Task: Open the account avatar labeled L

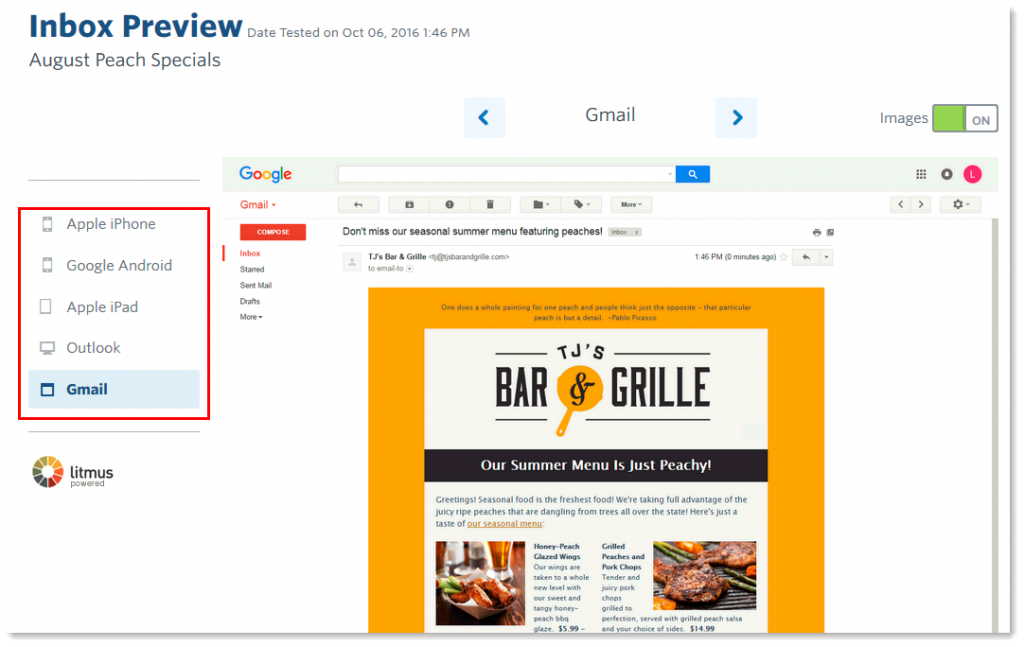Action: point(972,174)
